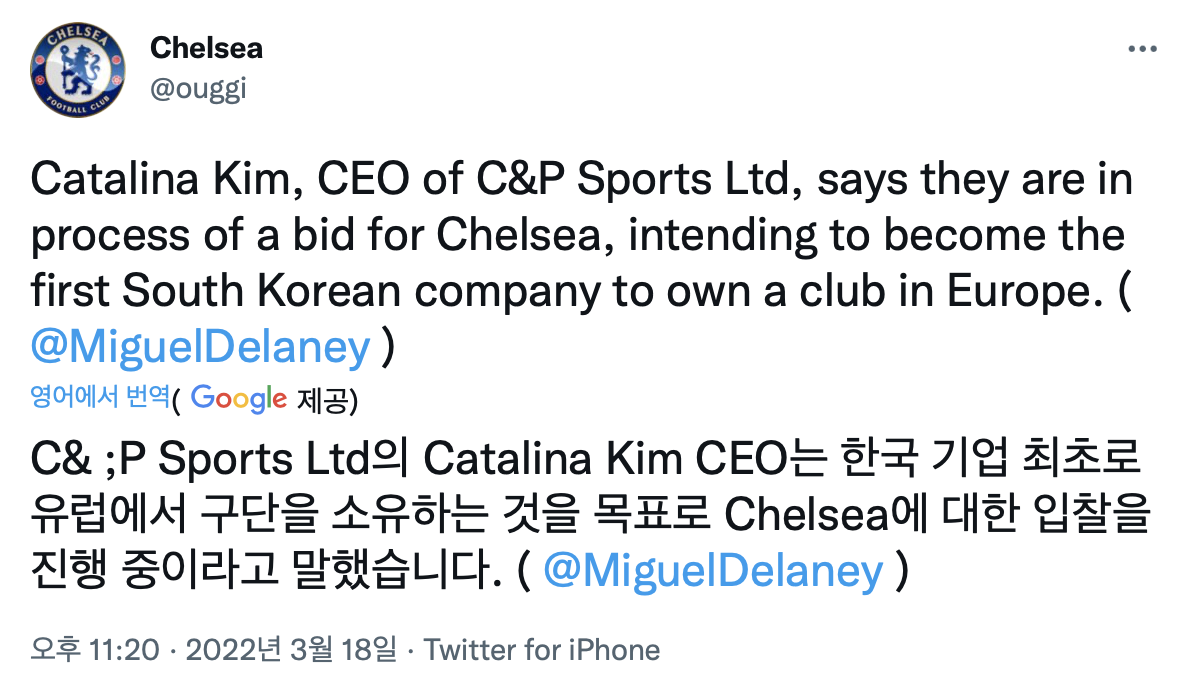Open @MiguelDelaney mention in the Korean translation
This screenshot has width=1184, height=686.
pyautogui.click(x=713, y=570)
